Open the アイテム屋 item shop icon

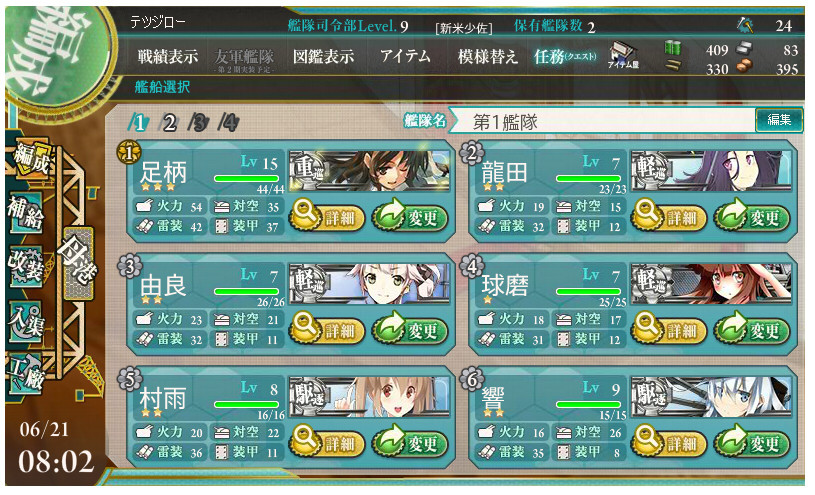coord(623,56)
